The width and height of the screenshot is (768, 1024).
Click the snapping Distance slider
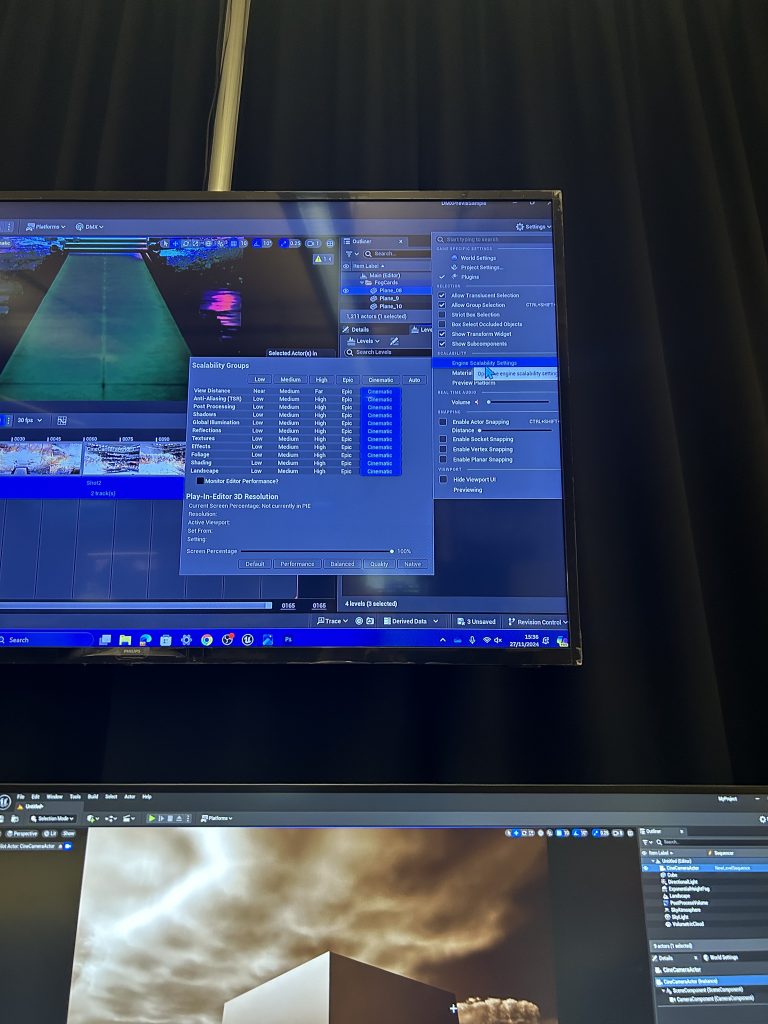515,430
